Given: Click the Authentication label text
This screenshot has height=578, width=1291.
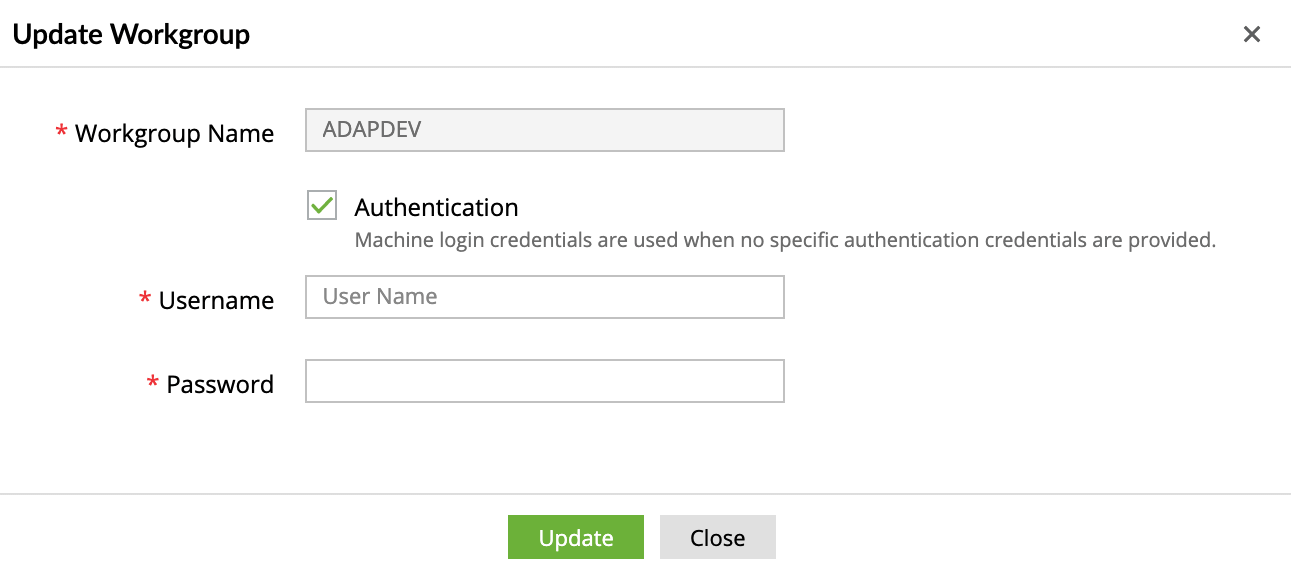Looking at the screenshot, I should pyautogui.click(x=436, y=207).
